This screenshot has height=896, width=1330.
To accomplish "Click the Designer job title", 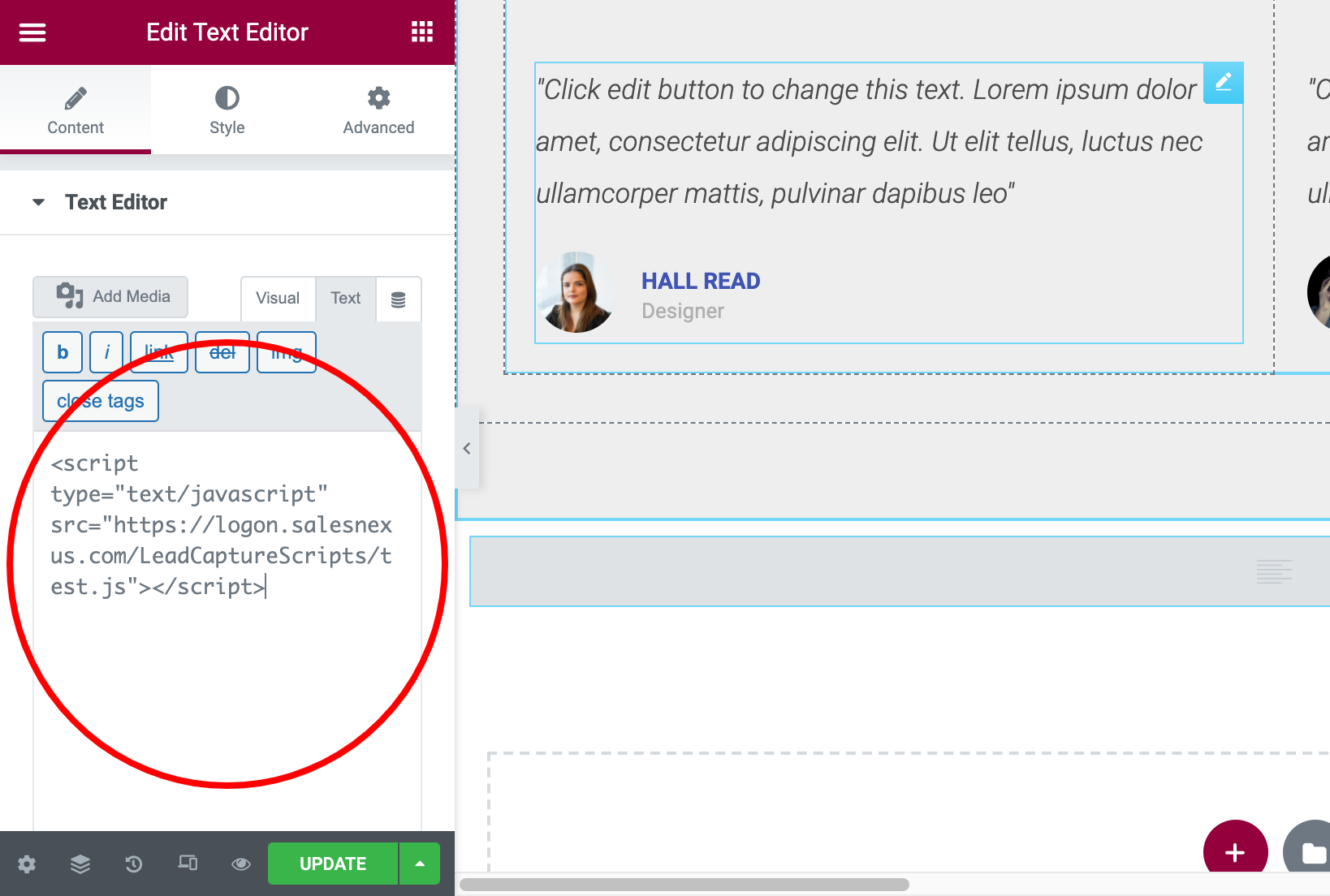I will pyautogui.click(x=683, y=311).
